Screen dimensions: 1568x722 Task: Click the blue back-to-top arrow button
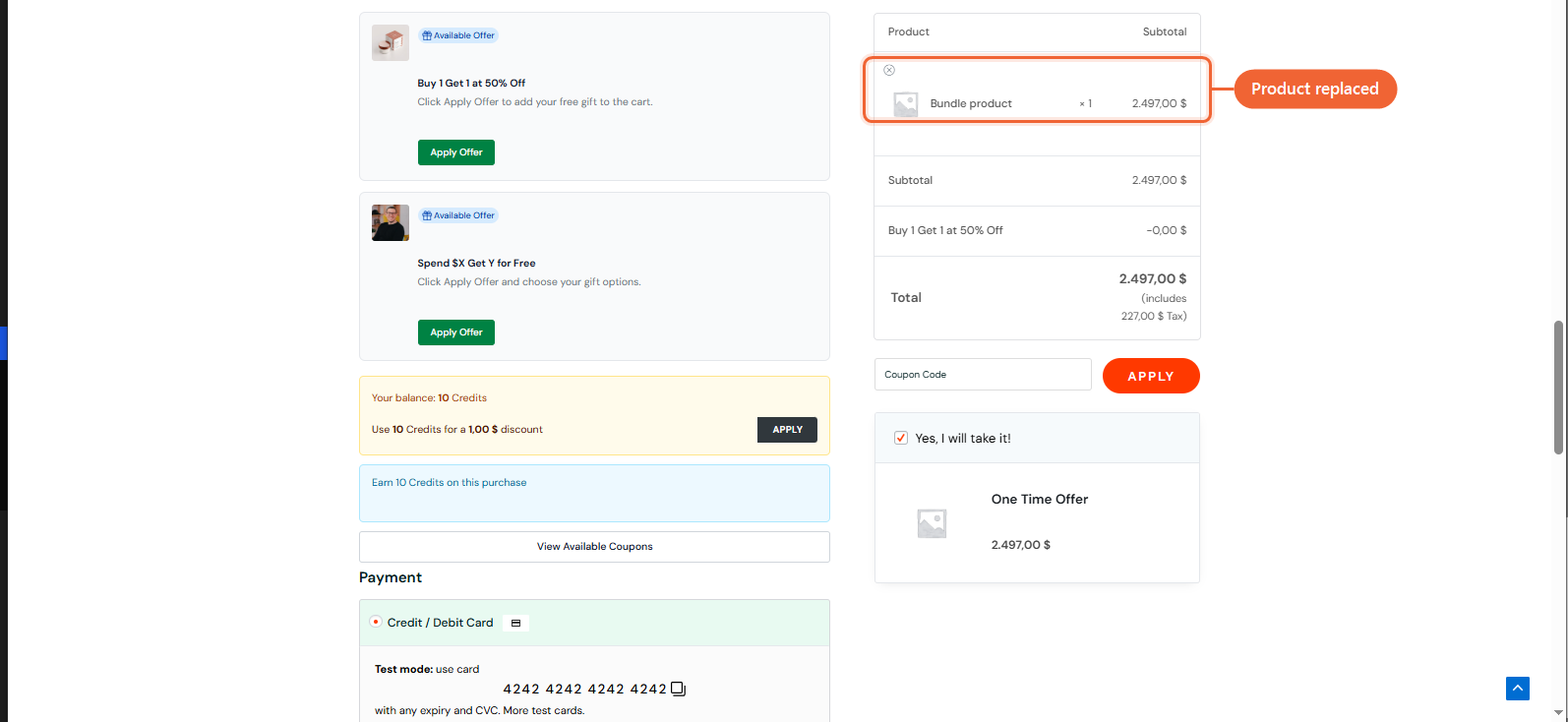tap(1518, 689)
